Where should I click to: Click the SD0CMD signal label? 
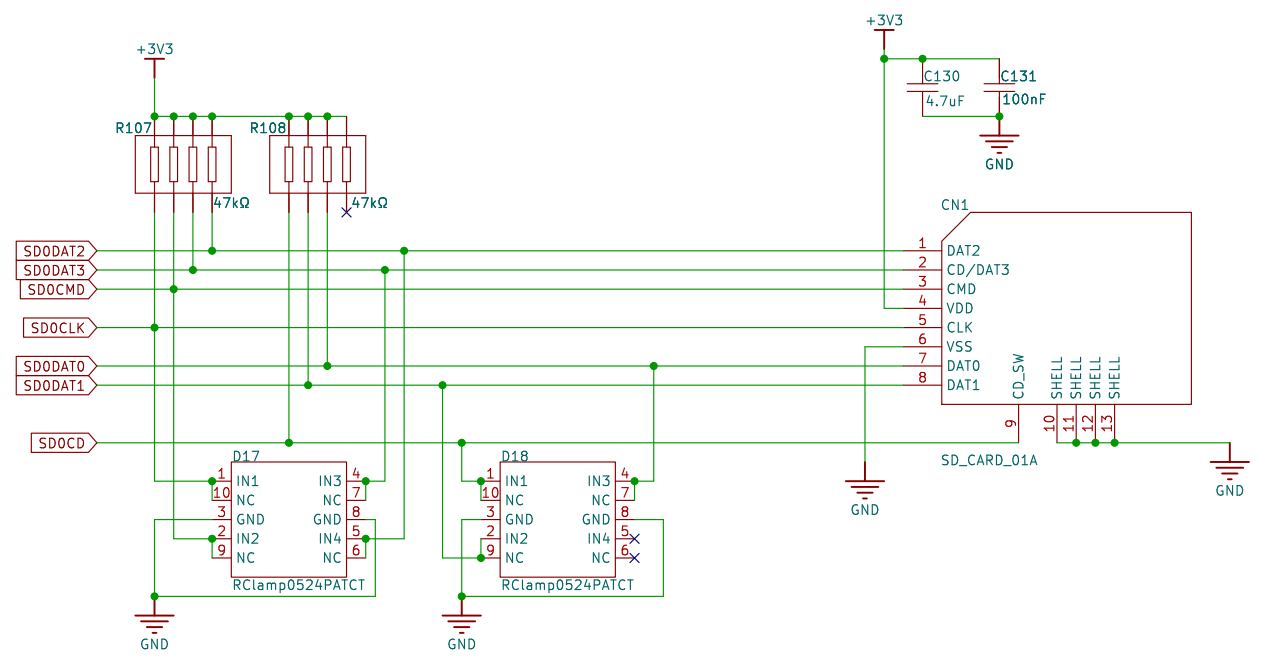57,289
